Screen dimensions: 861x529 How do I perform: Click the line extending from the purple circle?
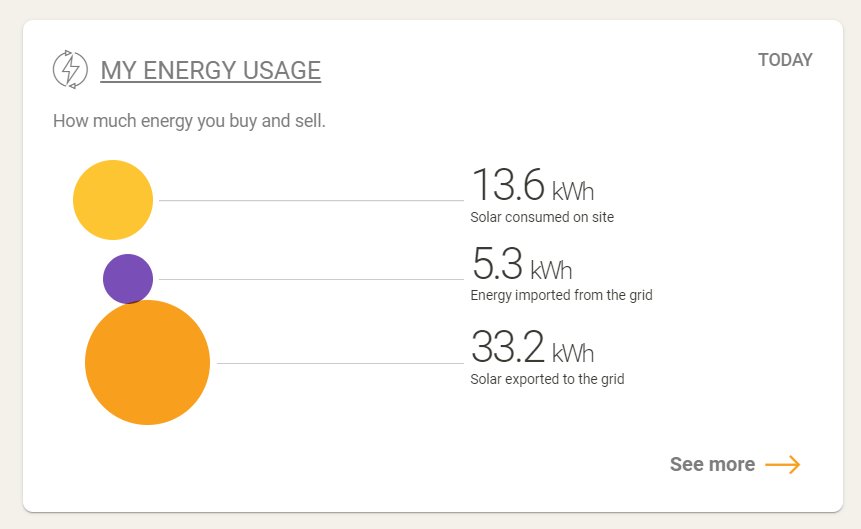point(310,279)
